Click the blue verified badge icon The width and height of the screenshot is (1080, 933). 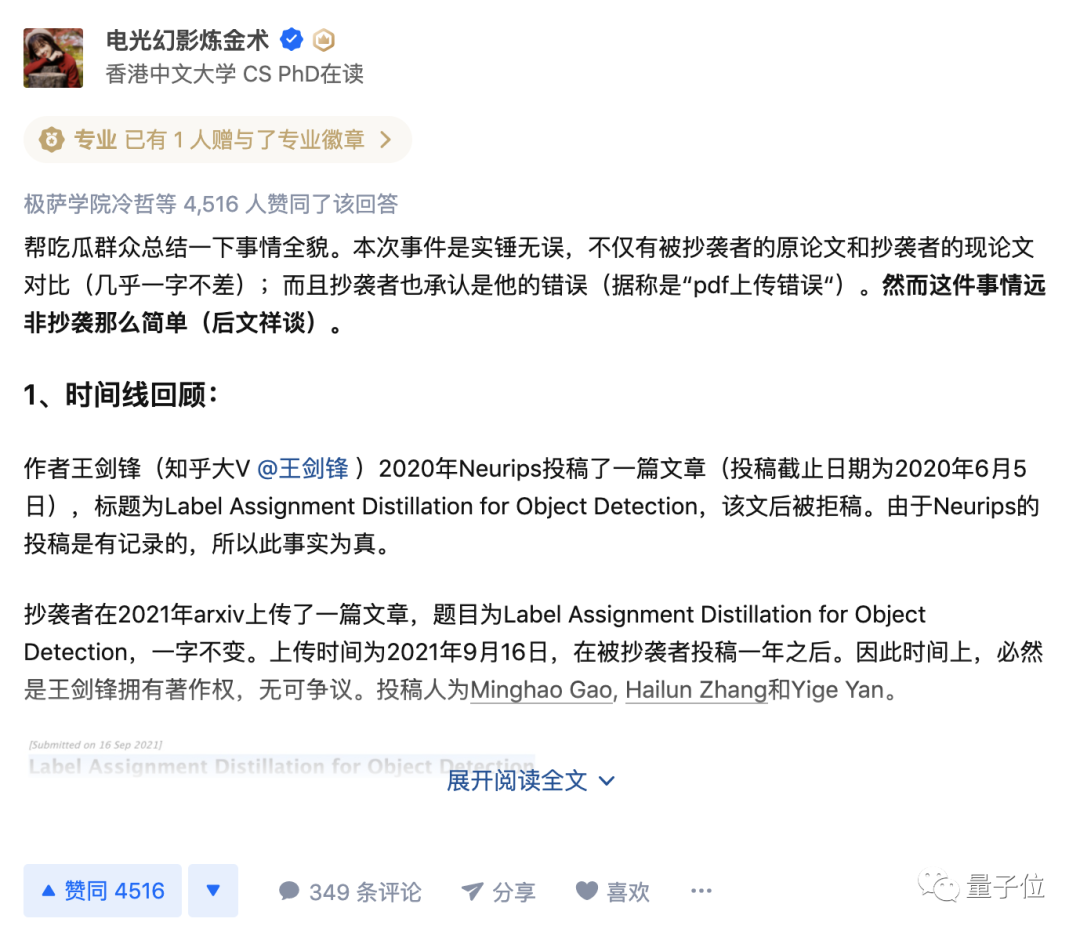point(291,39)
